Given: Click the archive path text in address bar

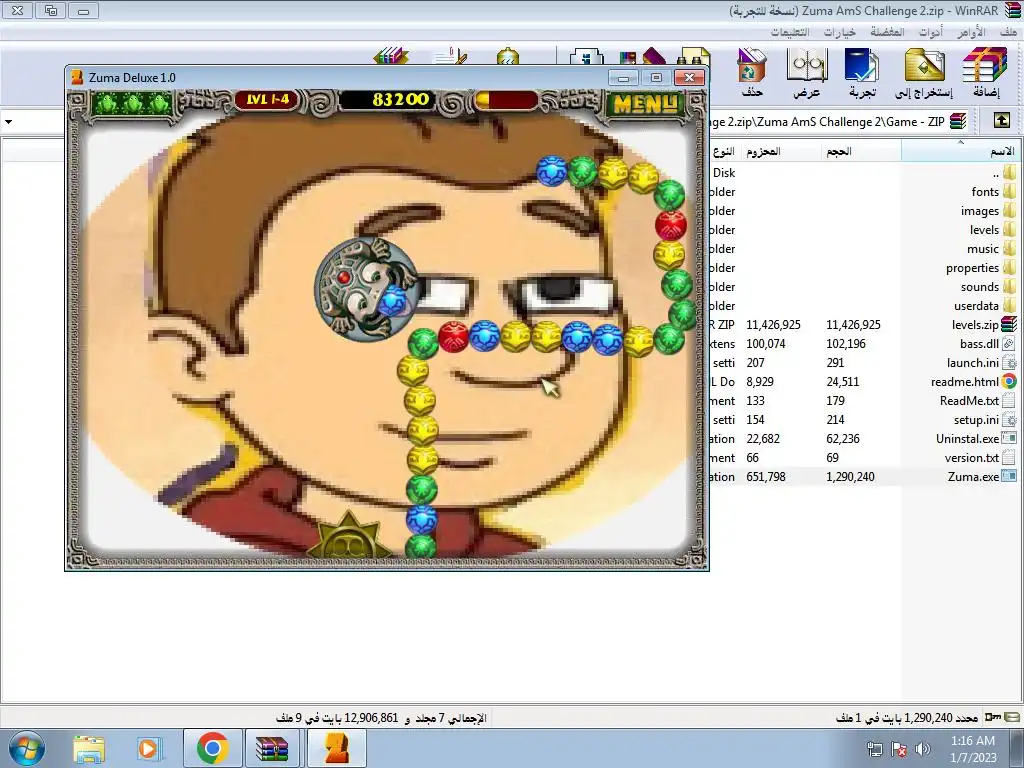Looking at the screenshot, I should tap(828, 121).
